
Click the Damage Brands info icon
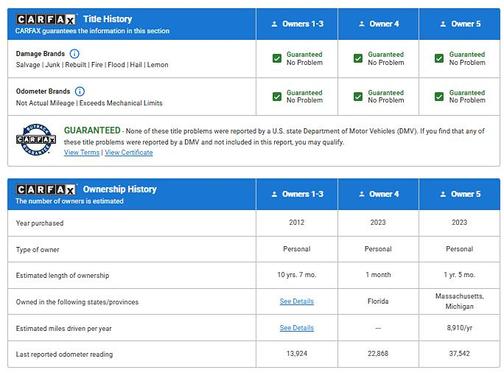point(74,54)
